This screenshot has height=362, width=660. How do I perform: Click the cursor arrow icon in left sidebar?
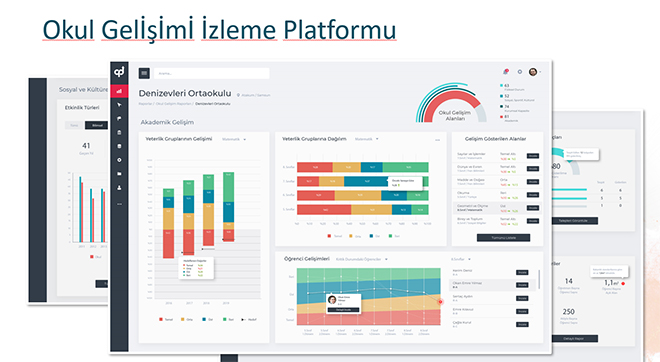(119, 105)
